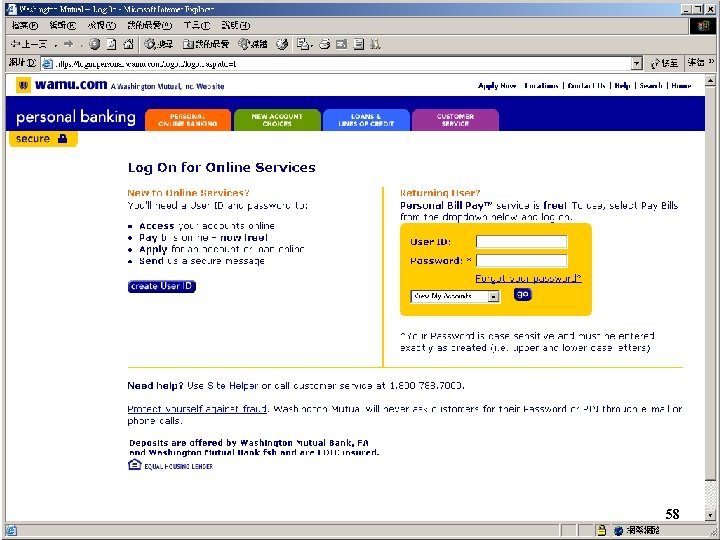Click the User ID input field
Viewport: 720px width, 540px height.
pos(521,242)
